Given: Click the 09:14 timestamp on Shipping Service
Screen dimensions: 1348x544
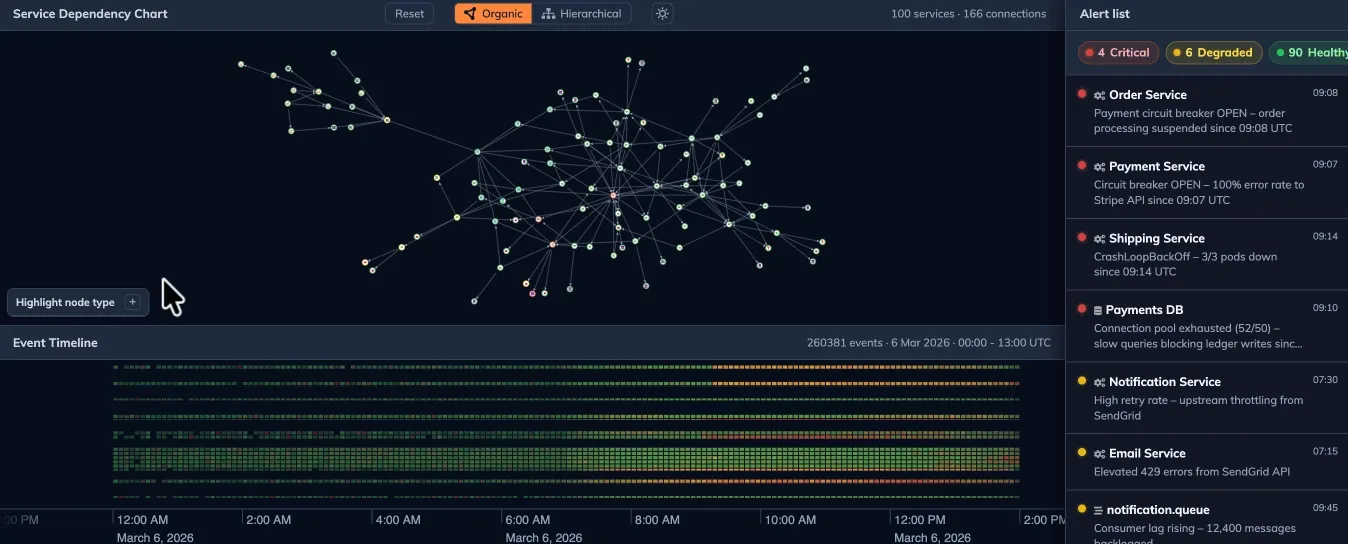Looking at the screenshot, I should click(1325, 236).
